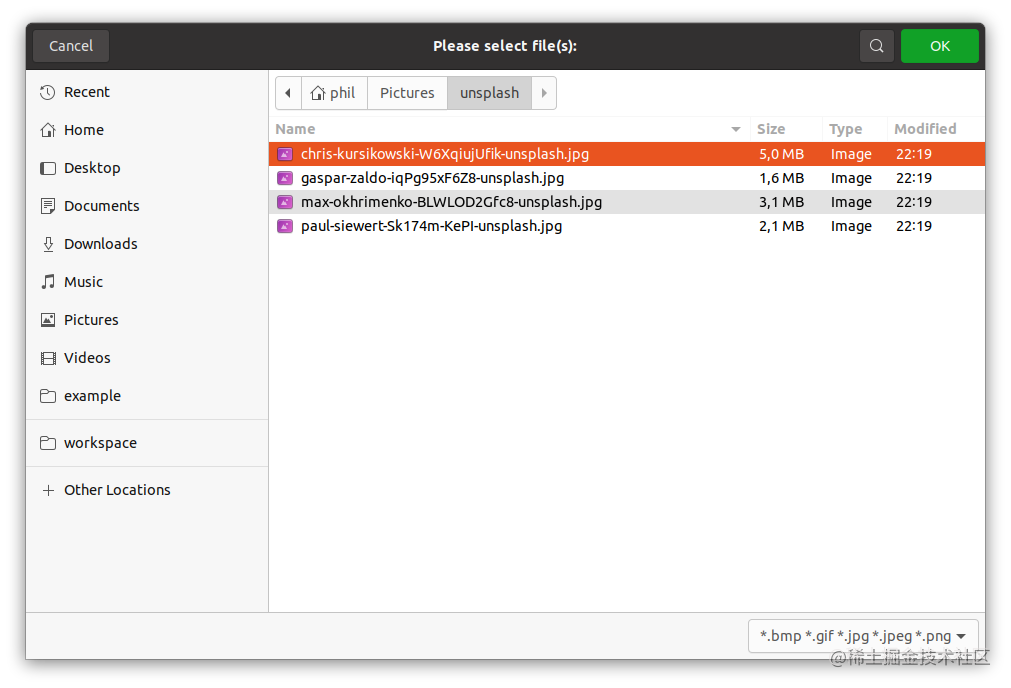This screenshot has width=1011, height=688.
Task: Cancel the file selection dialog
Action: pos(71,46)
